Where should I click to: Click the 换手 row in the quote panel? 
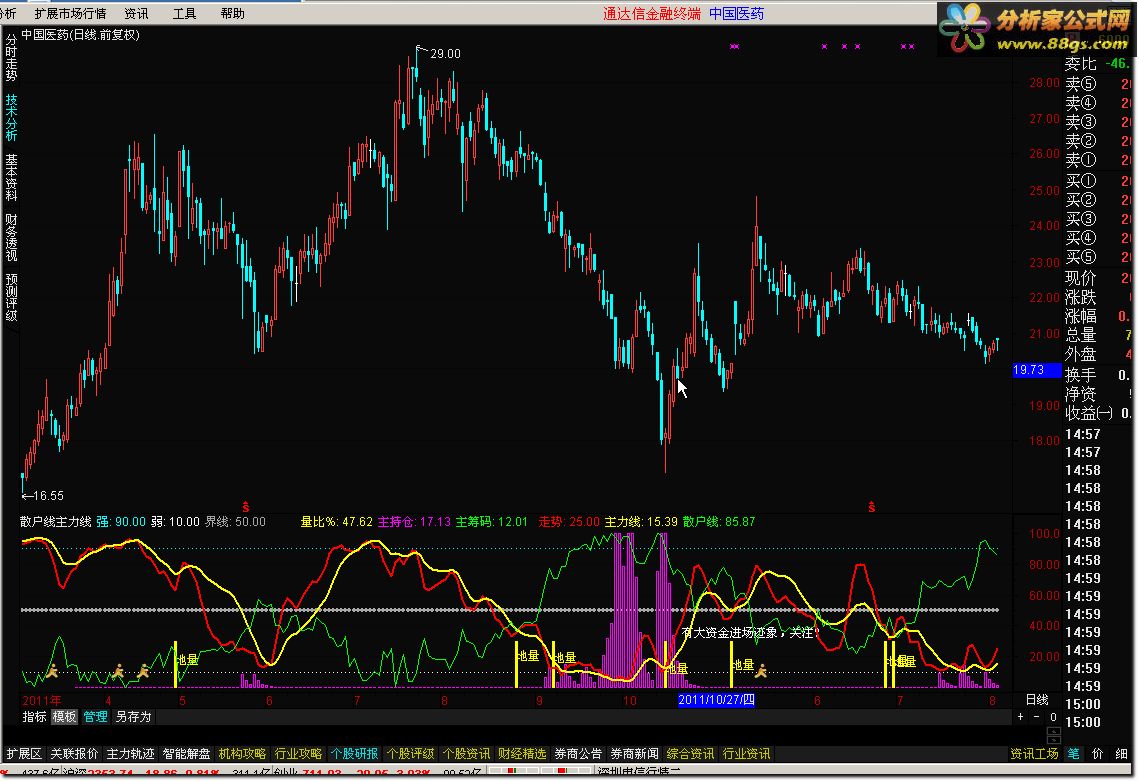(1099, 375)
